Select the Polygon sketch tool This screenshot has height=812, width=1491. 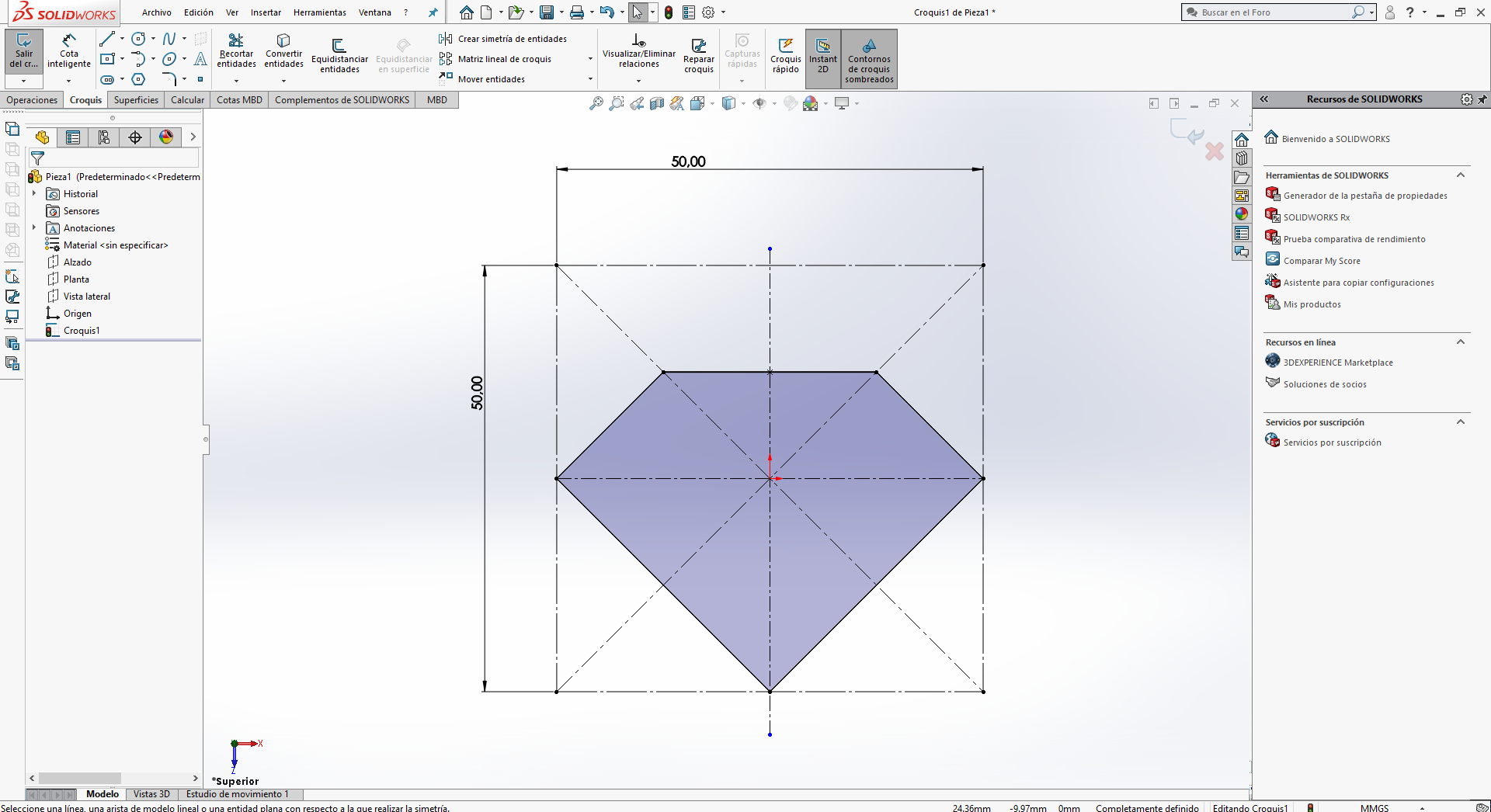pyautogui.click(x=138, y=79)
